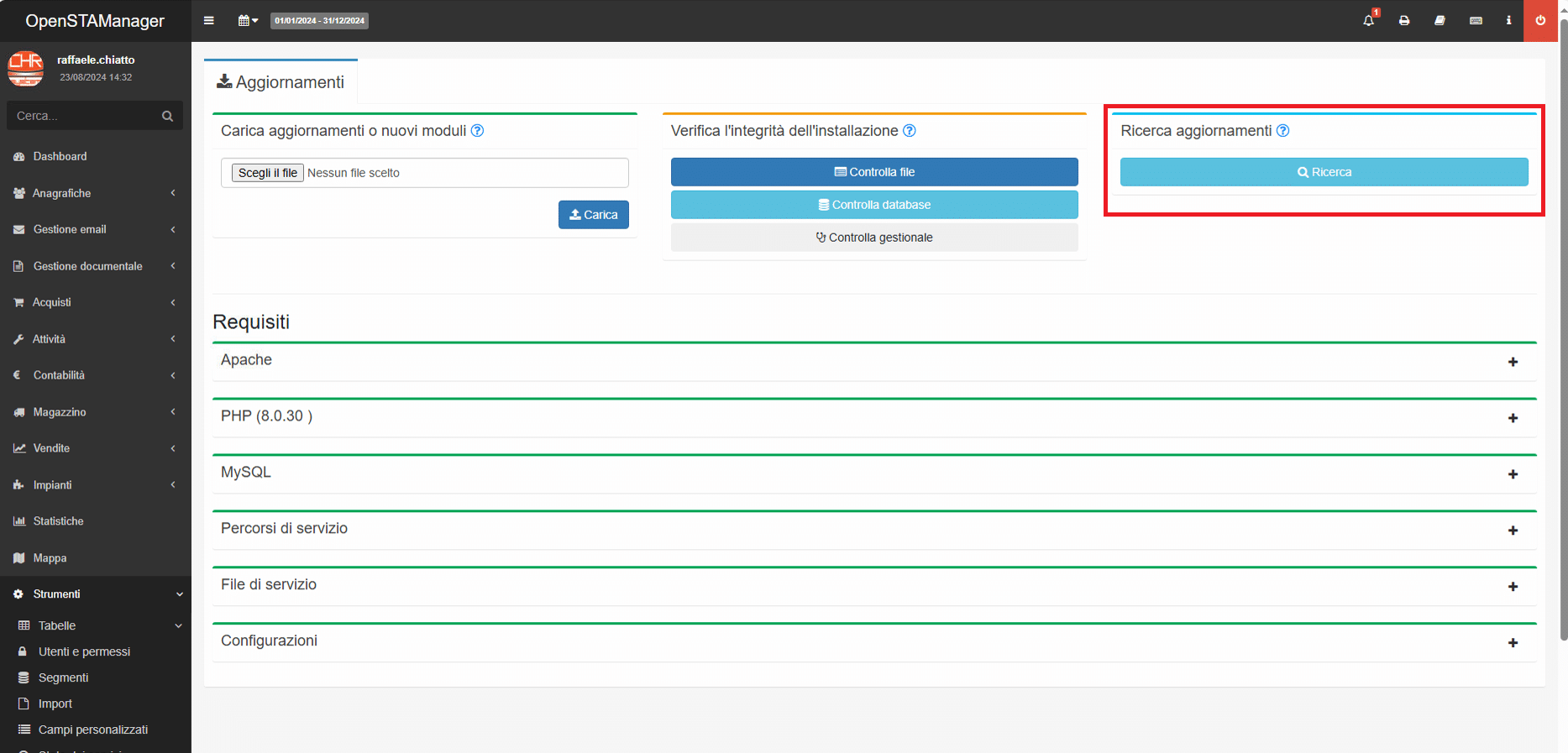Expand the Acquisti sidebar menu
This screenshot has height=753, width=1568.
(96, 302)
